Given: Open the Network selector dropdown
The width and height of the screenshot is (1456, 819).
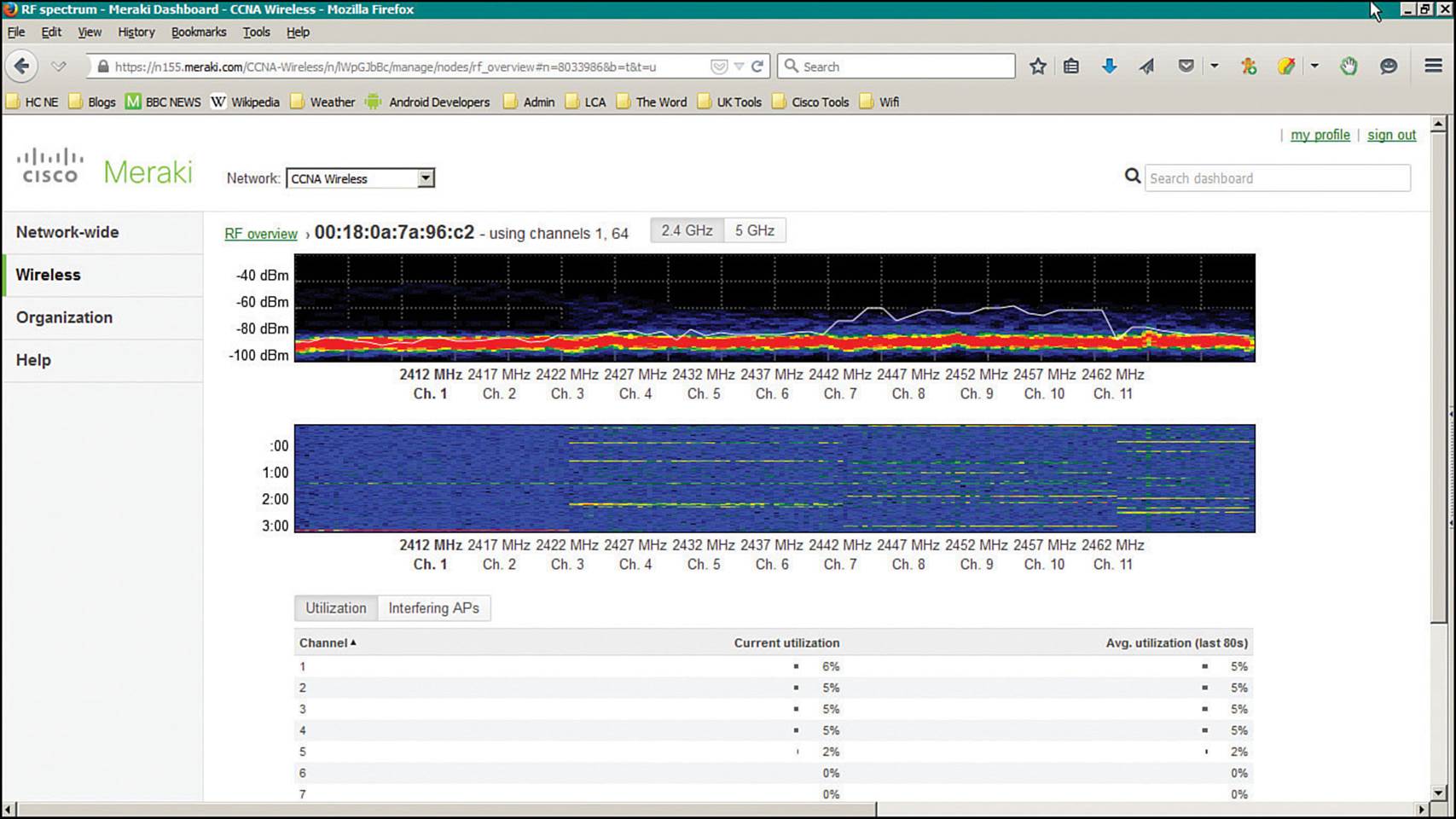Looking at the screenshot, I should pyautogui.click(x=360, y=178).
